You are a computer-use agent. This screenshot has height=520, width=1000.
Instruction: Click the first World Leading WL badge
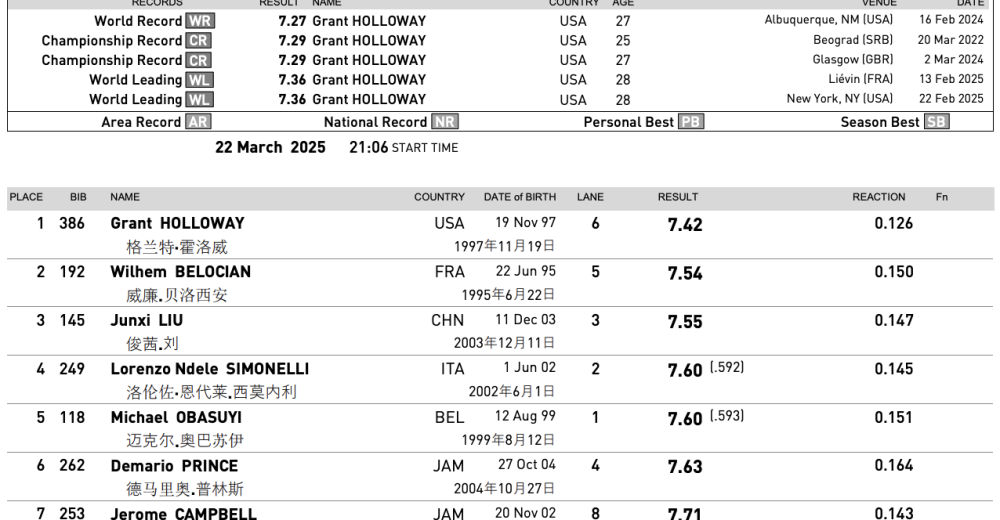tap(200, 80)
